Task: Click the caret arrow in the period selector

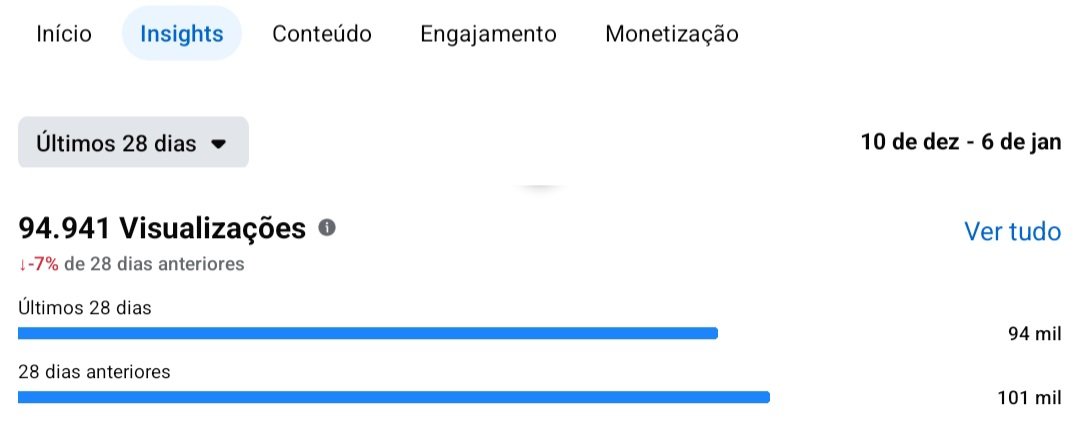Action: 219,143
